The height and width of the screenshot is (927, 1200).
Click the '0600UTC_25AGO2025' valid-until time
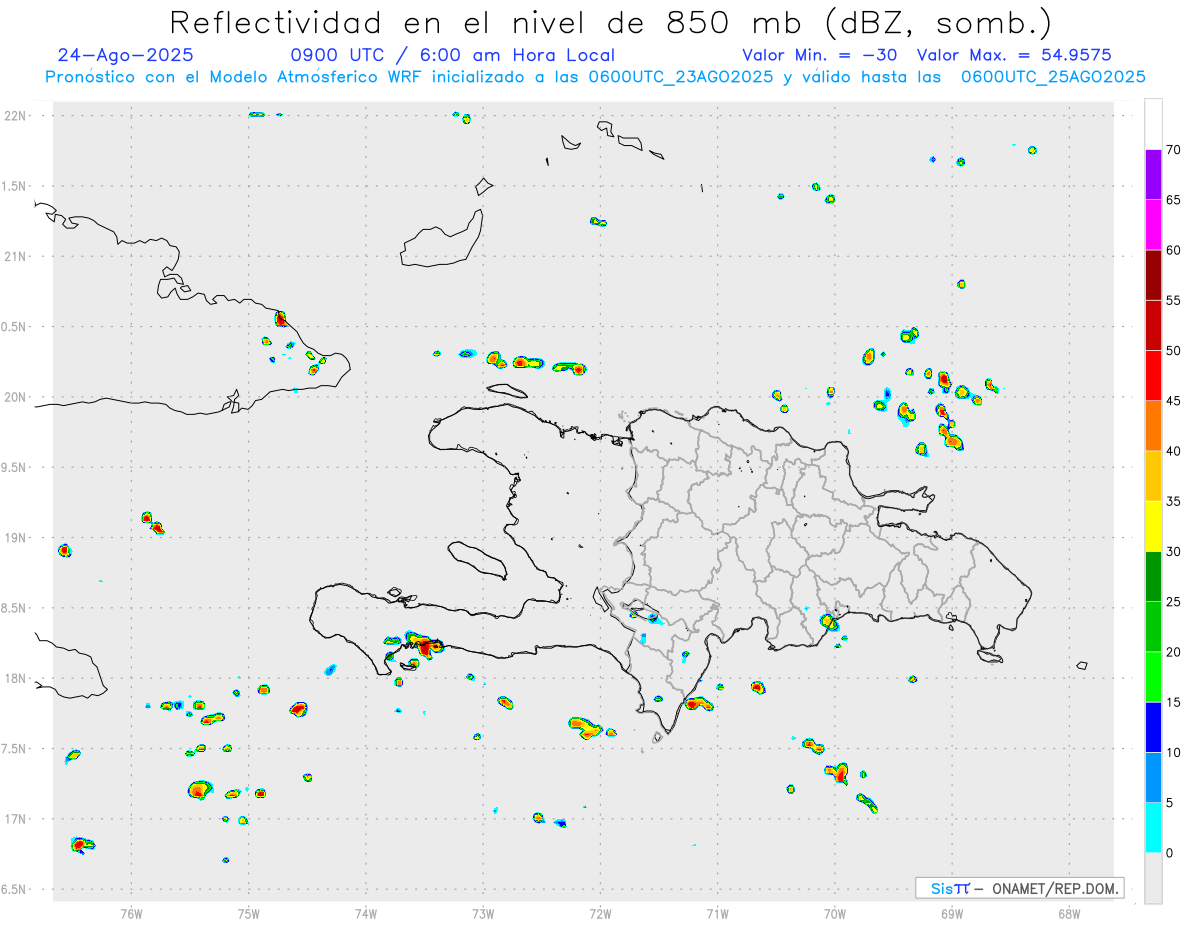(x=1053, y=77)
